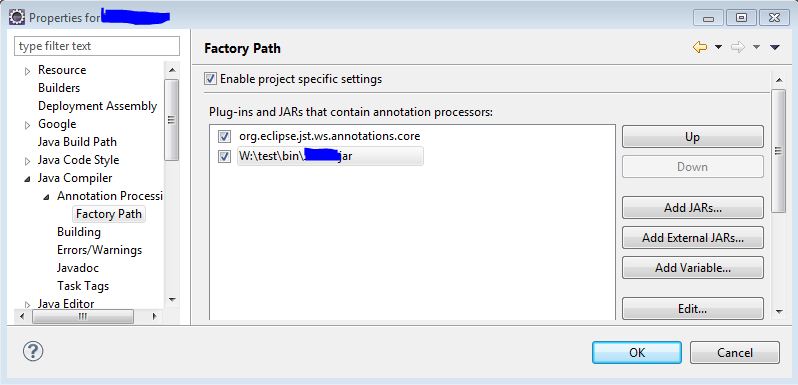Click the OK button

(x=637, y=352)
